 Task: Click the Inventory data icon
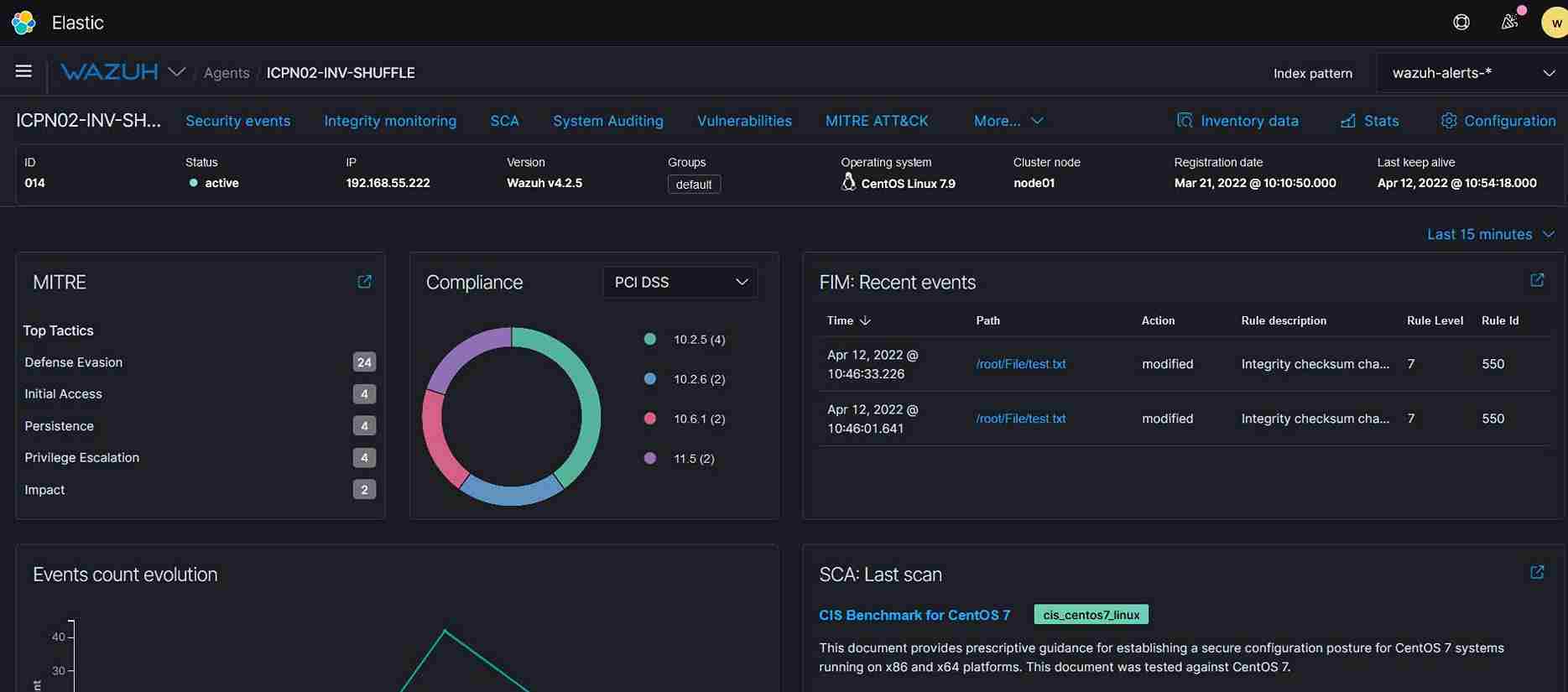(1185, 120)
